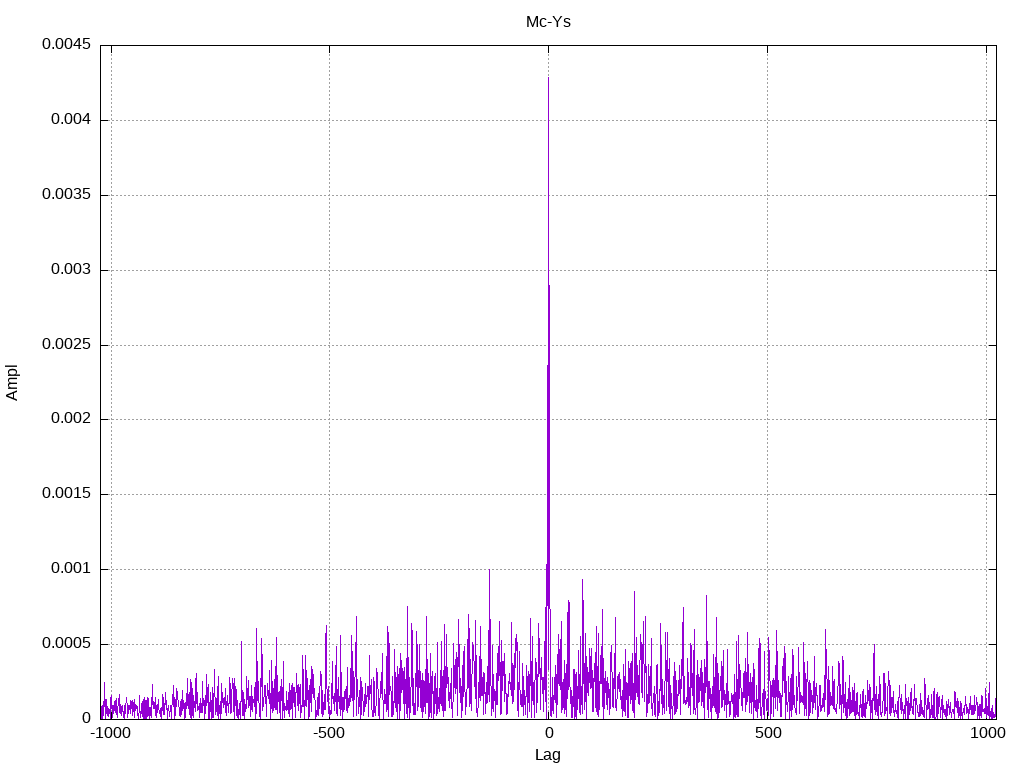Pick the 0.0035 y-axis tick label
This screenshot has width=1024, height=768.
tap(66, 195)
